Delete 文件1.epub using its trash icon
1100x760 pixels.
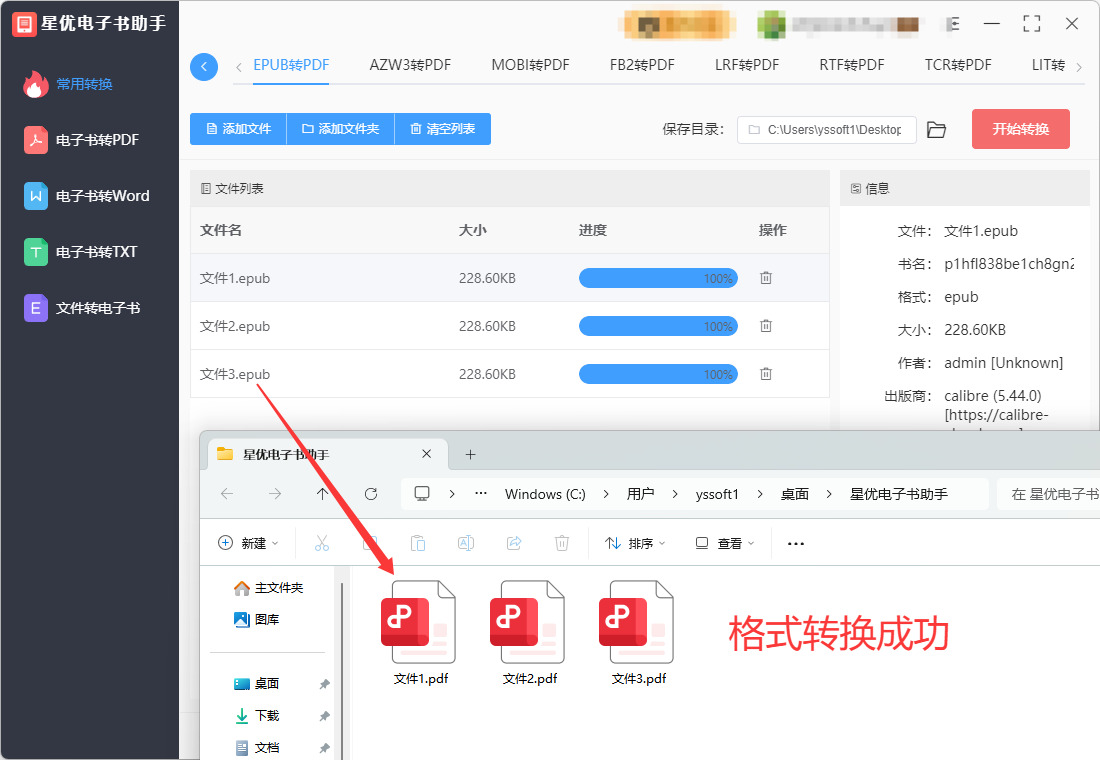point(766,278)
